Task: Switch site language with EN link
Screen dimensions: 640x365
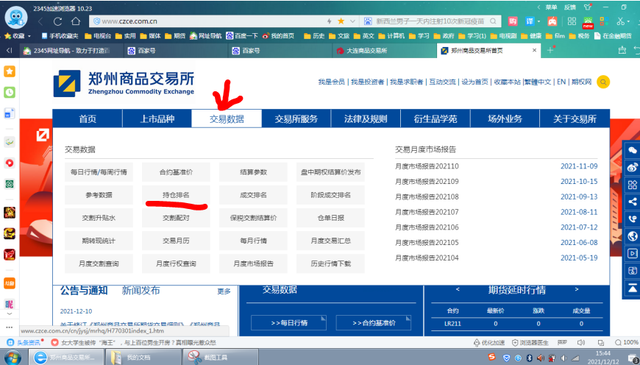Action: (561, 82)
